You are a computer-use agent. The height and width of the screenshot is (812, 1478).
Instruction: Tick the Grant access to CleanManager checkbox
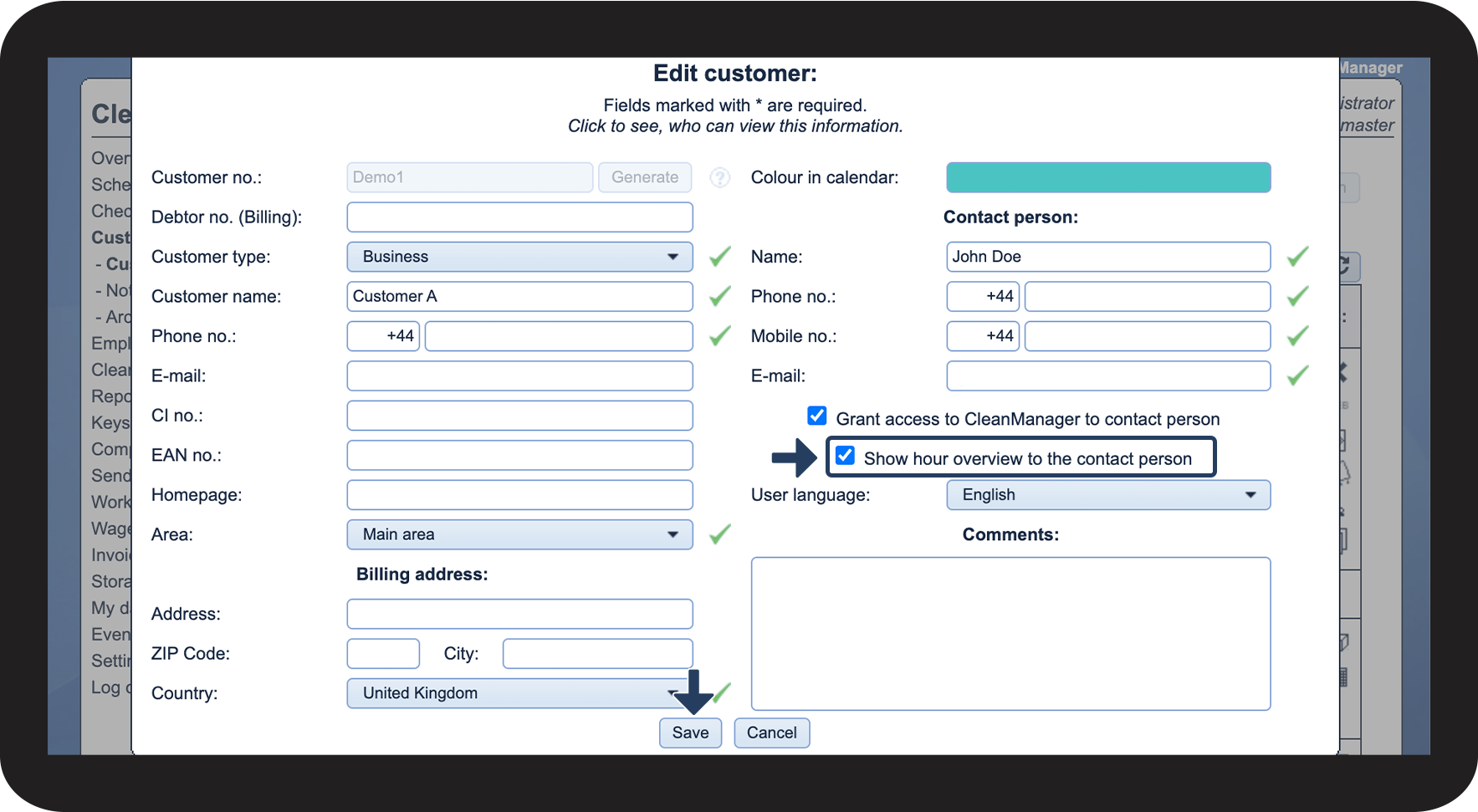817,416
